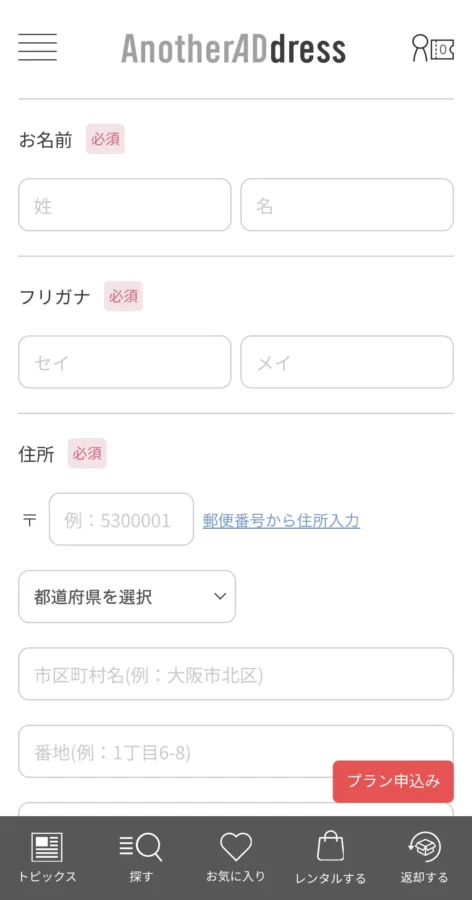Focus the メイ furigana field

(347, 362)
